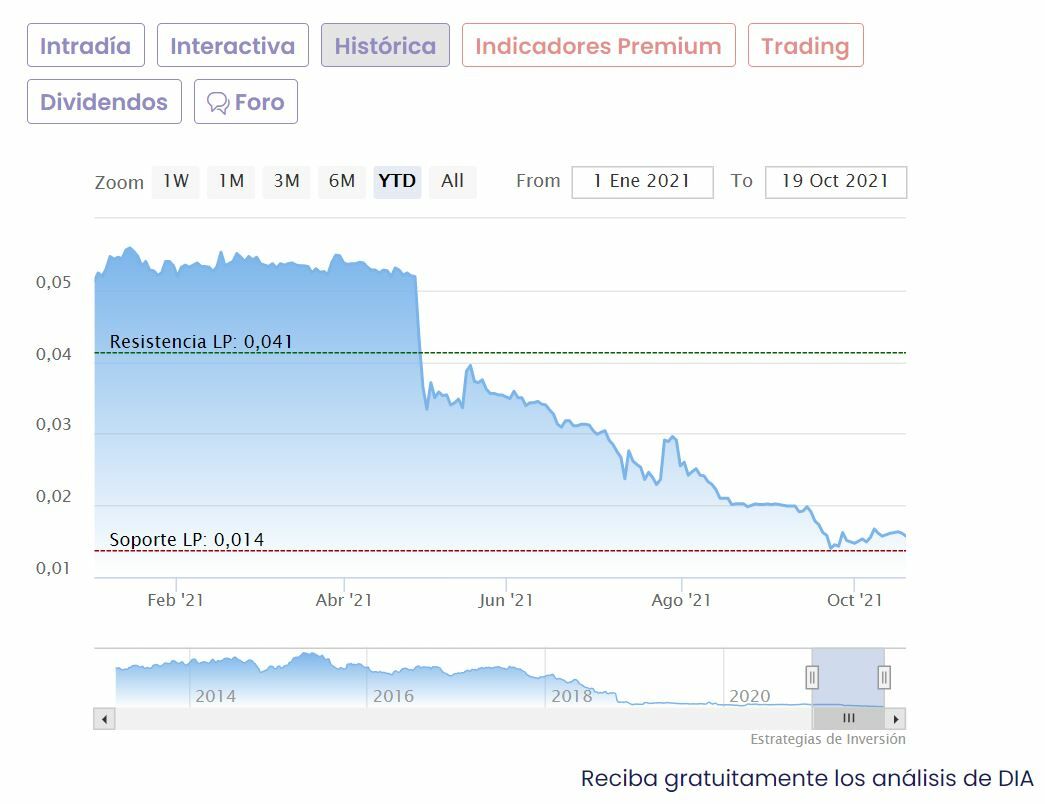
Task: Click the Foro speech bubble icon
Action: (218, 103)
